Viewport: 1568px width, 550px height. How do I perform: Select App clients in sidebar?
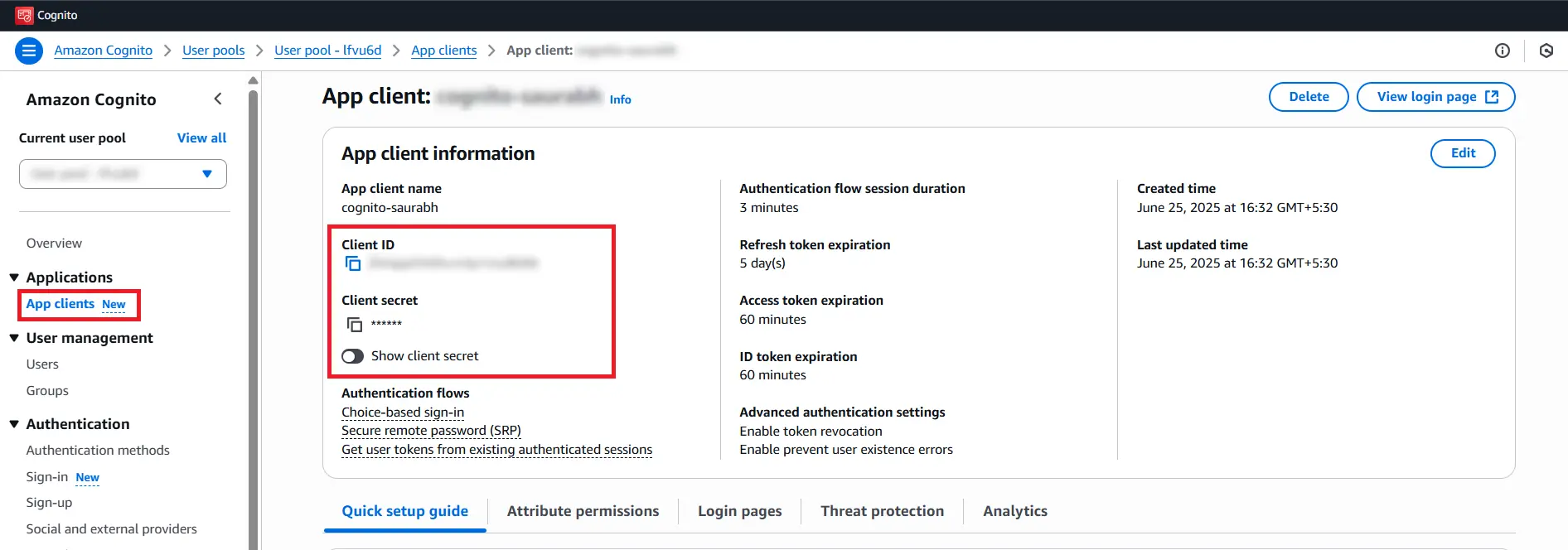(60, 304)
